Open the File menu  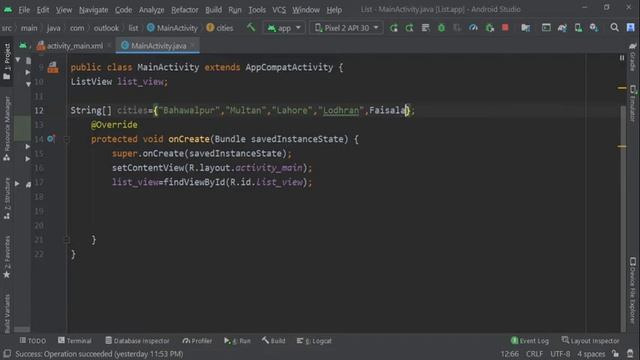pyautogui.click(x=24, y=10)
